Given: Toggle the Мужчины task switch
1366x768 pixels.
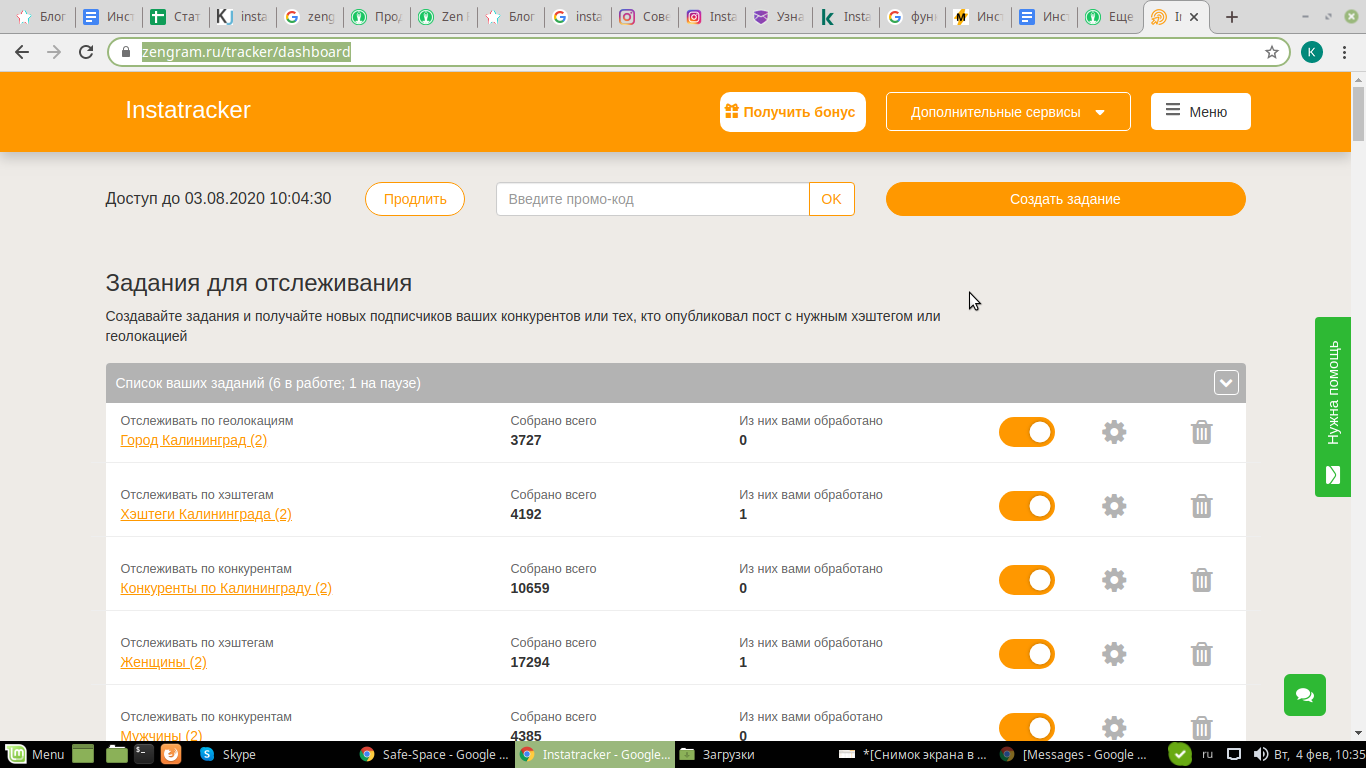Looking at the screenshot, I should click(x=1027, y=728).
